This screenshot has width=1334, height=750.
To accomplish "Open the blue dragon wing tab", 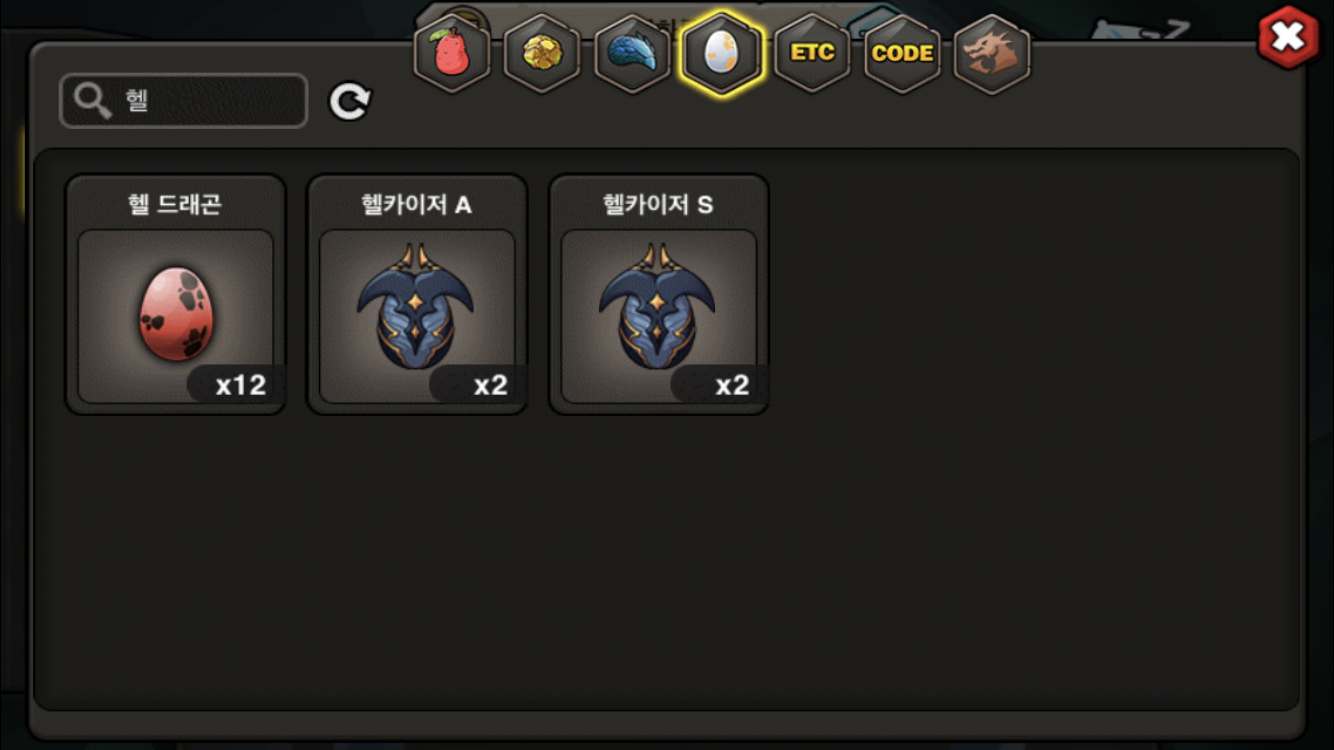I will (632, 53).
